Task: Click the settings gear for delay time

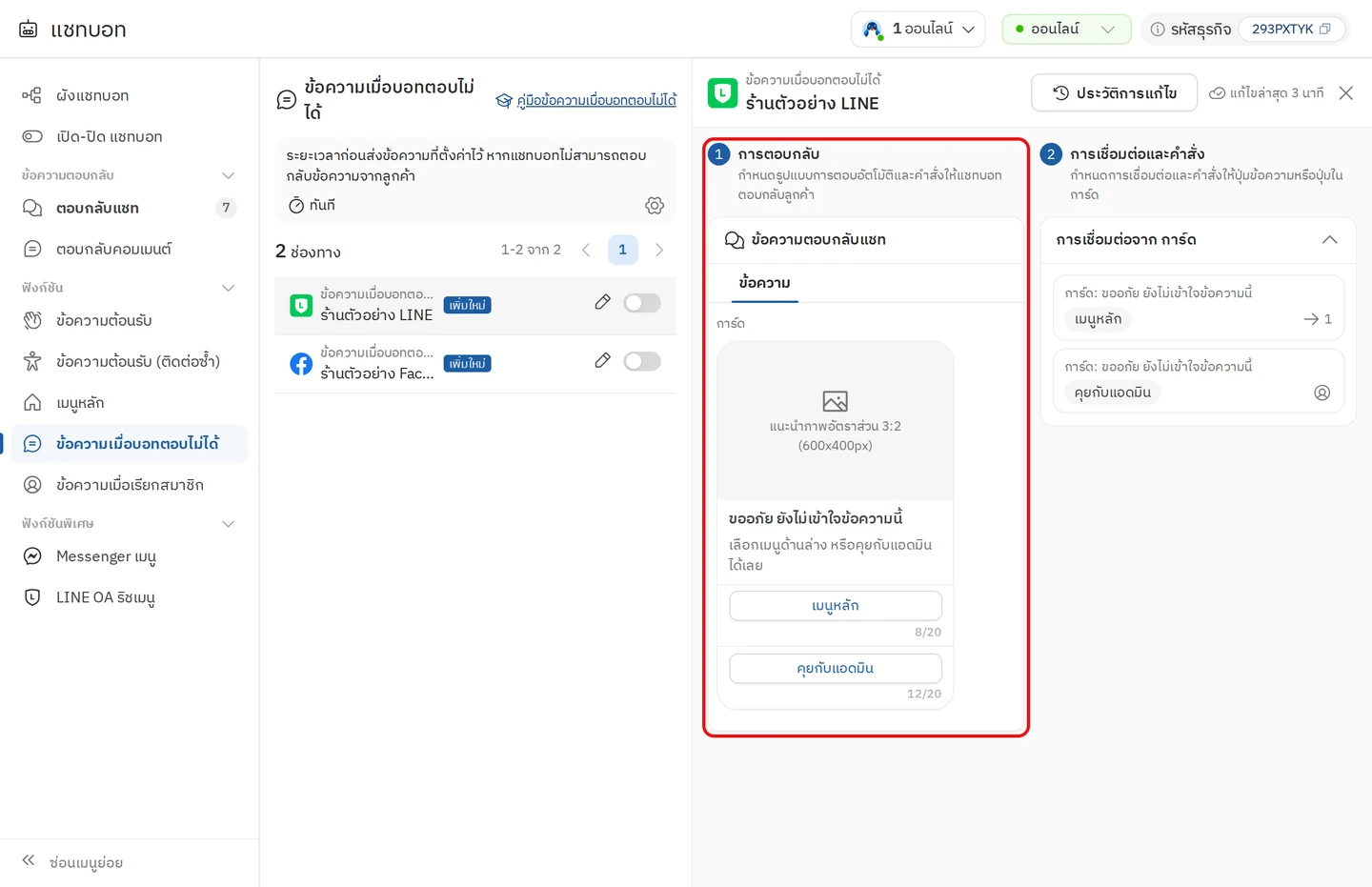Action: (654, 205)
